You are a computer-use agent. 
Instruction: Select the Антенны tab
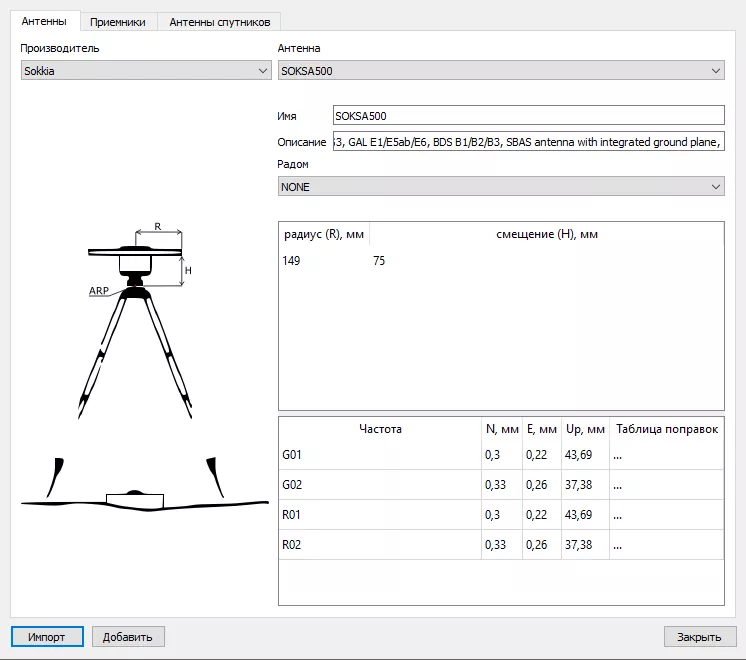pos(44,21)
